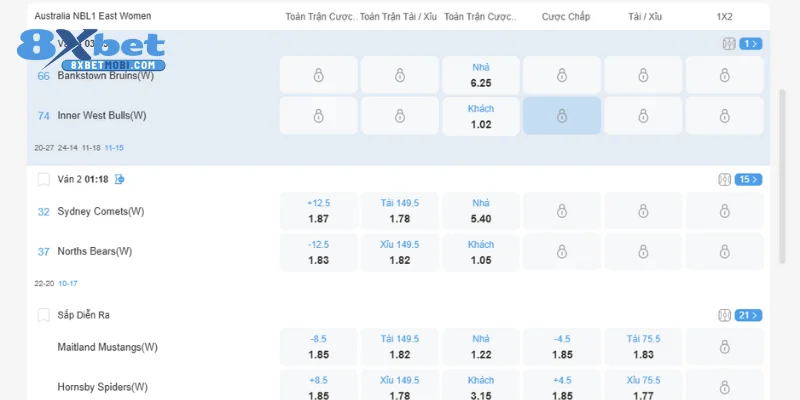Open live stream icon beside Ván 2 timer
800x400 pixels.
pyautogui.click(x=120, y=179)
